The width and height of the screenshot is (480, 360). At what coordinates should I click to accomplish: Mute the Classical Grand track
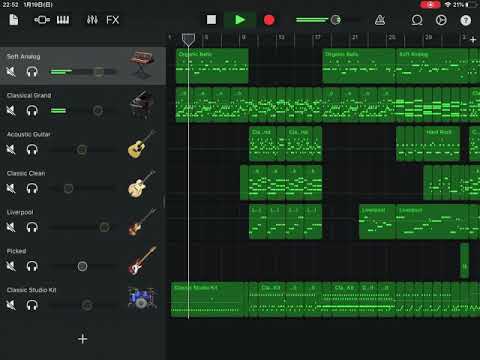click(11, 110)
